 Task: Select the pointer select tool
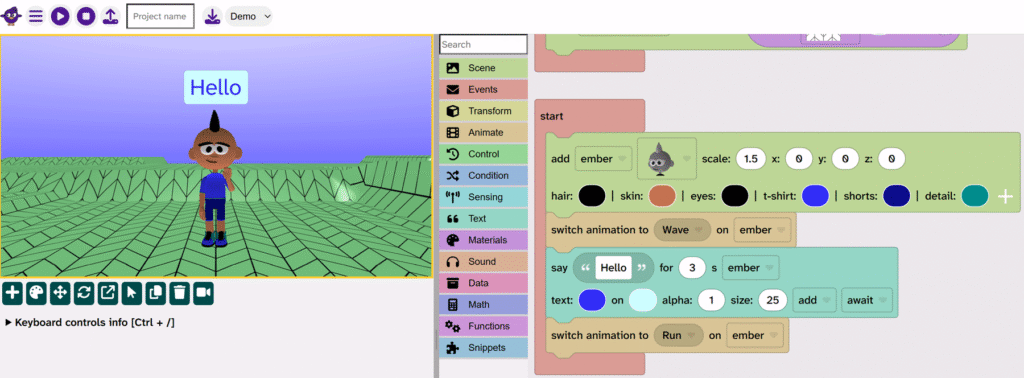pyautogui.click(x=131, y=293)
